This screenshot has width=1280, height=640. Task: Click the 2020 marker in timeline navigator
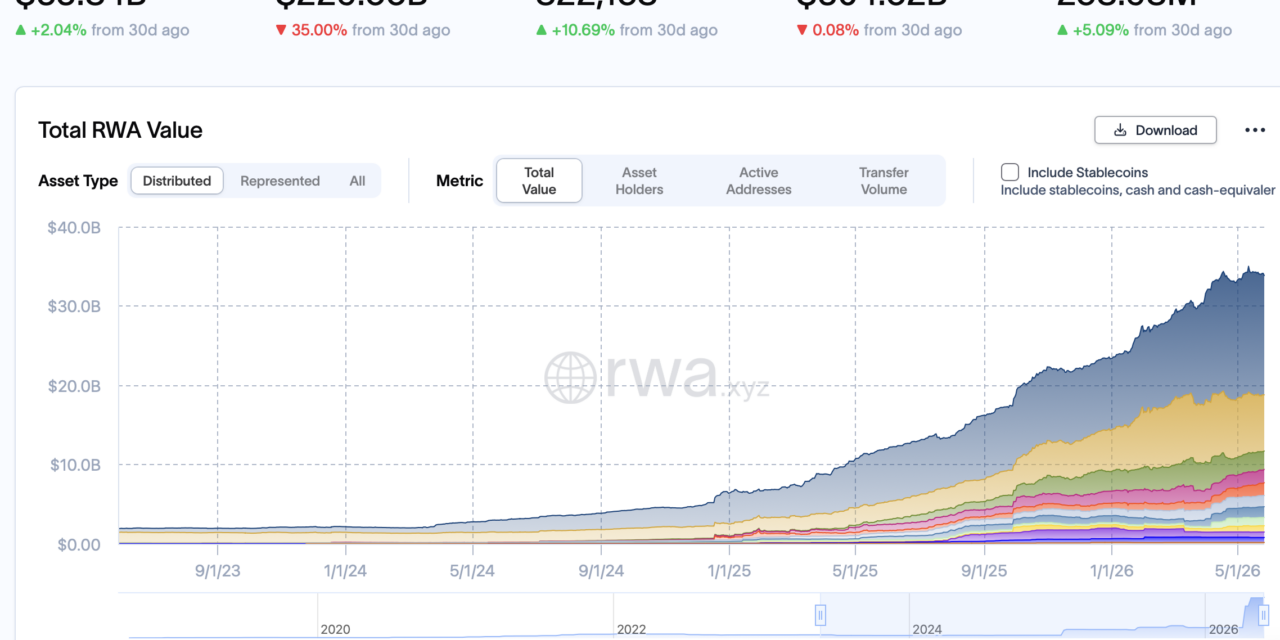[x=335, y=629]
